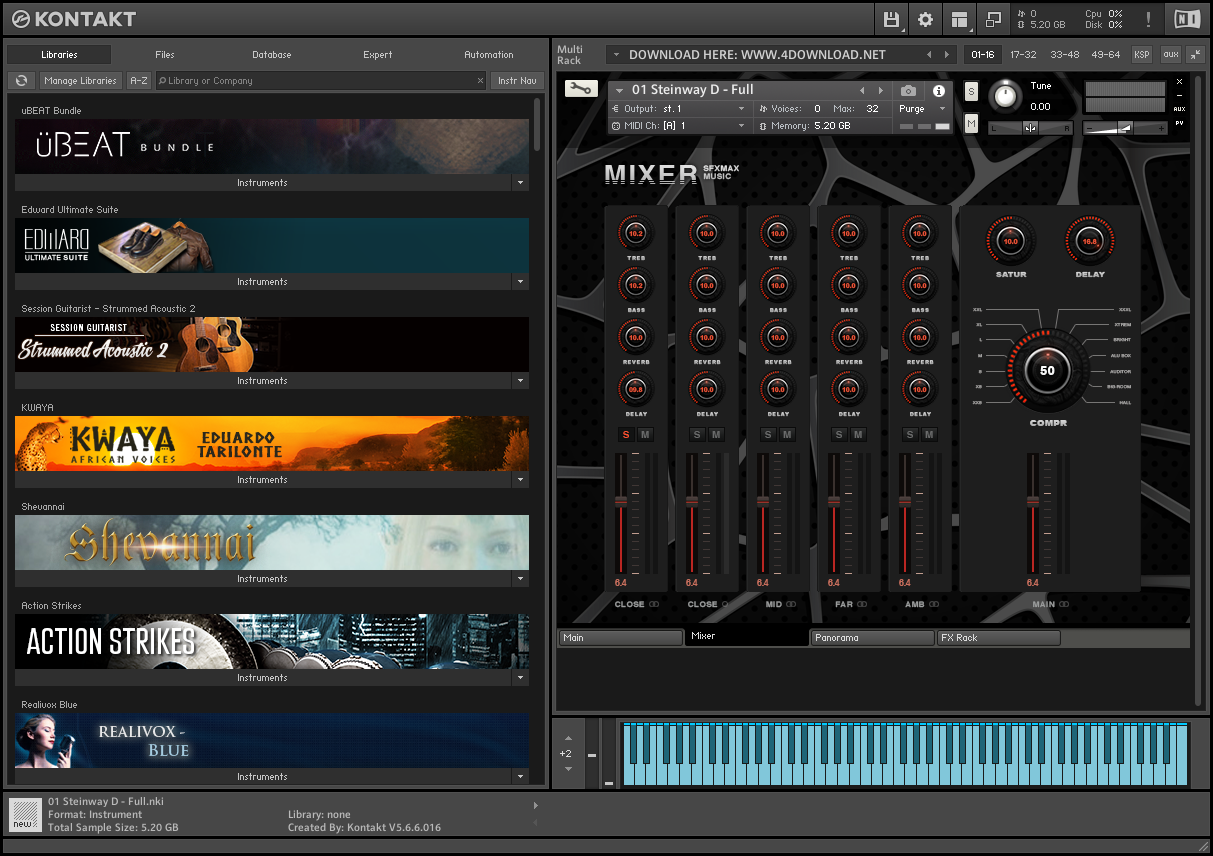Click the instrument pan L-R slider
The image size is (1213, 856).
click(1030, 127)
